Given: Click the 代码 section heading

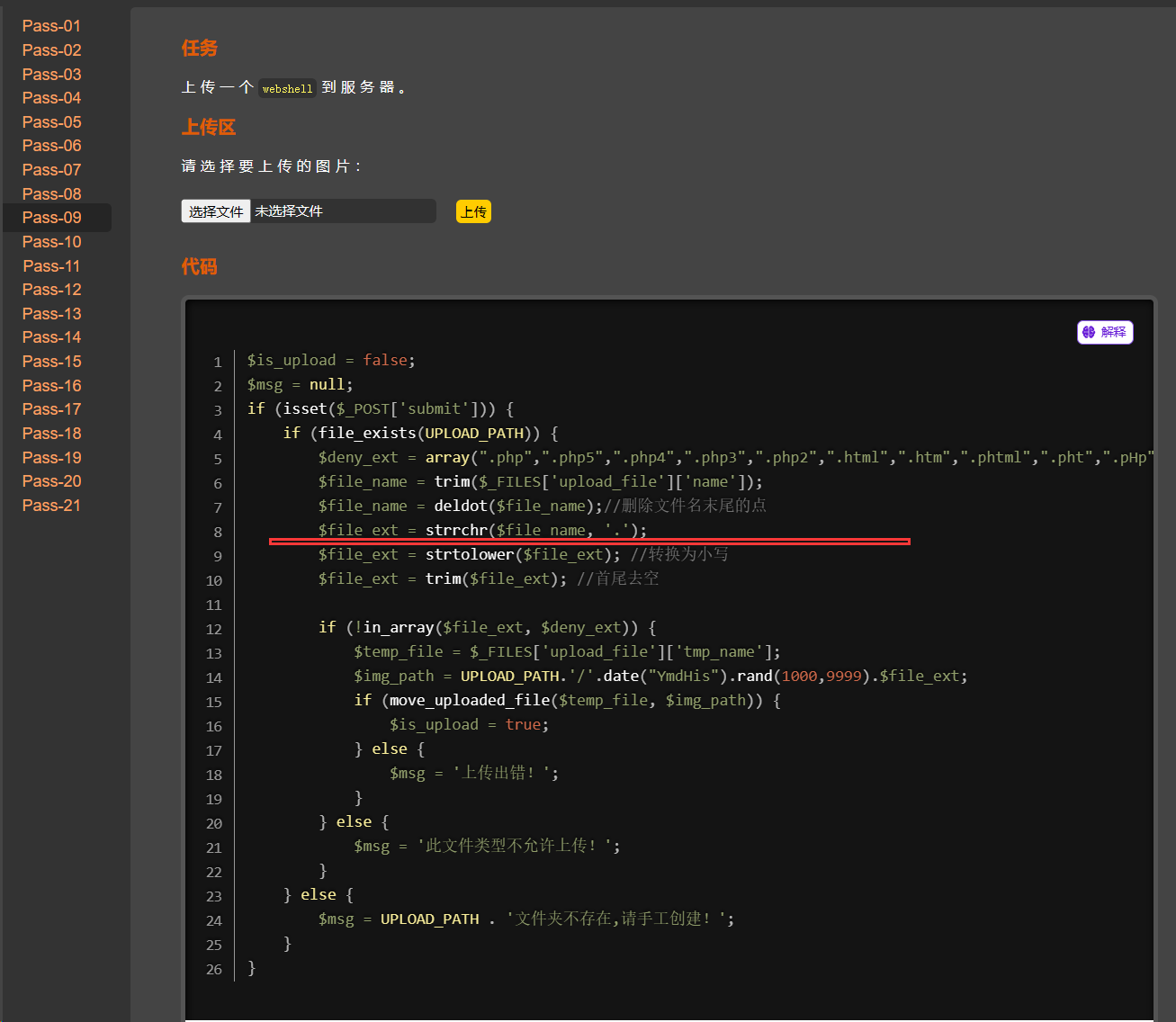Looking at the screenshot, I should click(x=199, y=266).
